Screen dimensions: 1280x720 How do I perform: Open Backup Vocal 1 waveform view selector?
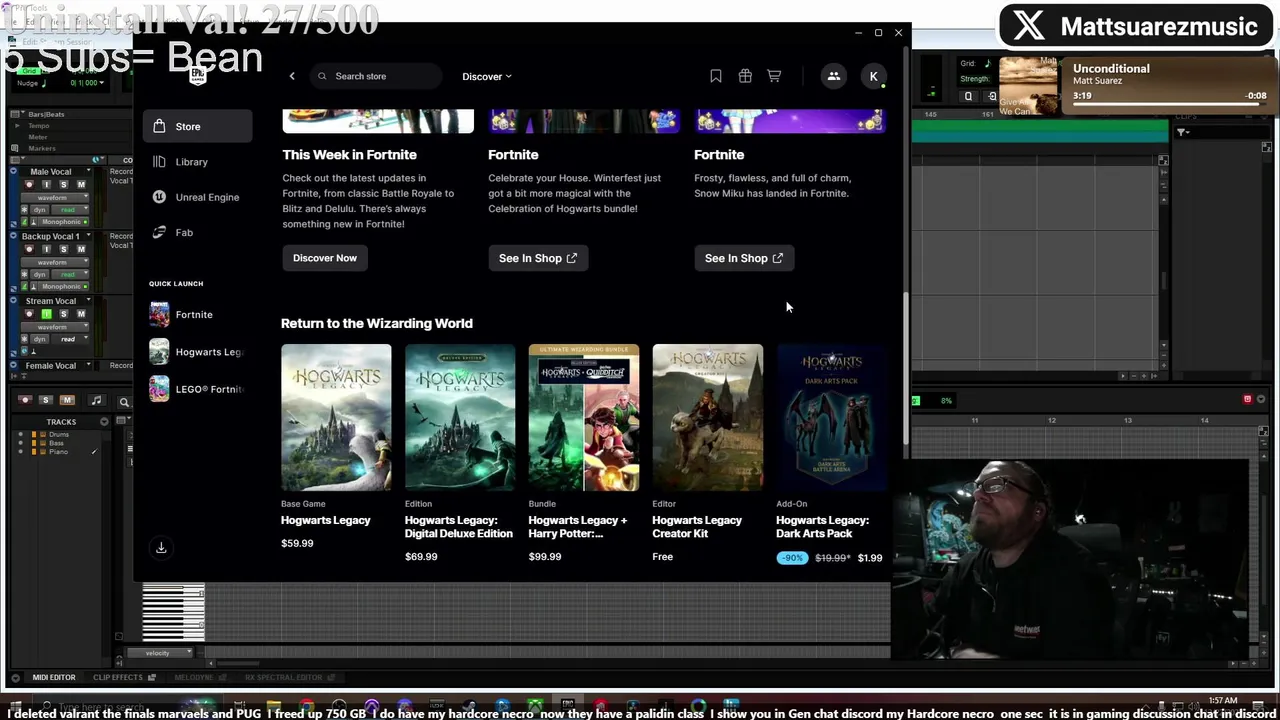[55, 262]
